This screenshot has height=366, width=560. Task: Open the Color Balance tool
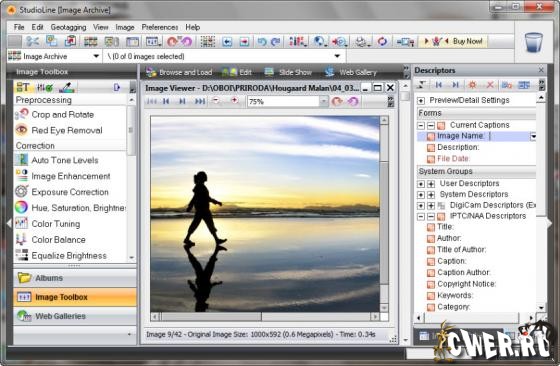58,240
